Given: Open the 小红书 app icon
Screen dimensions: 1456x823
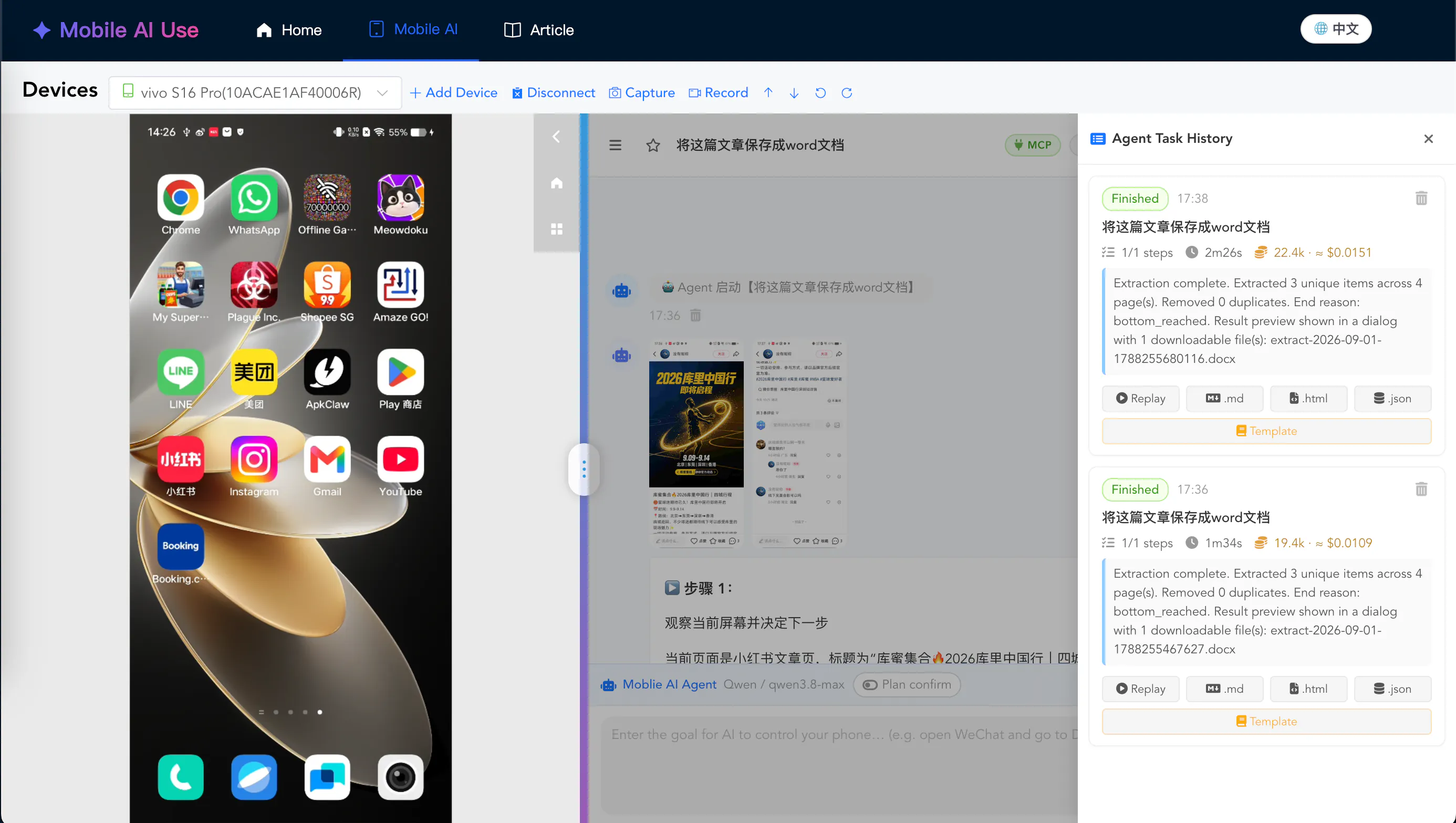Looking at the screenshot, I should 180,460.
